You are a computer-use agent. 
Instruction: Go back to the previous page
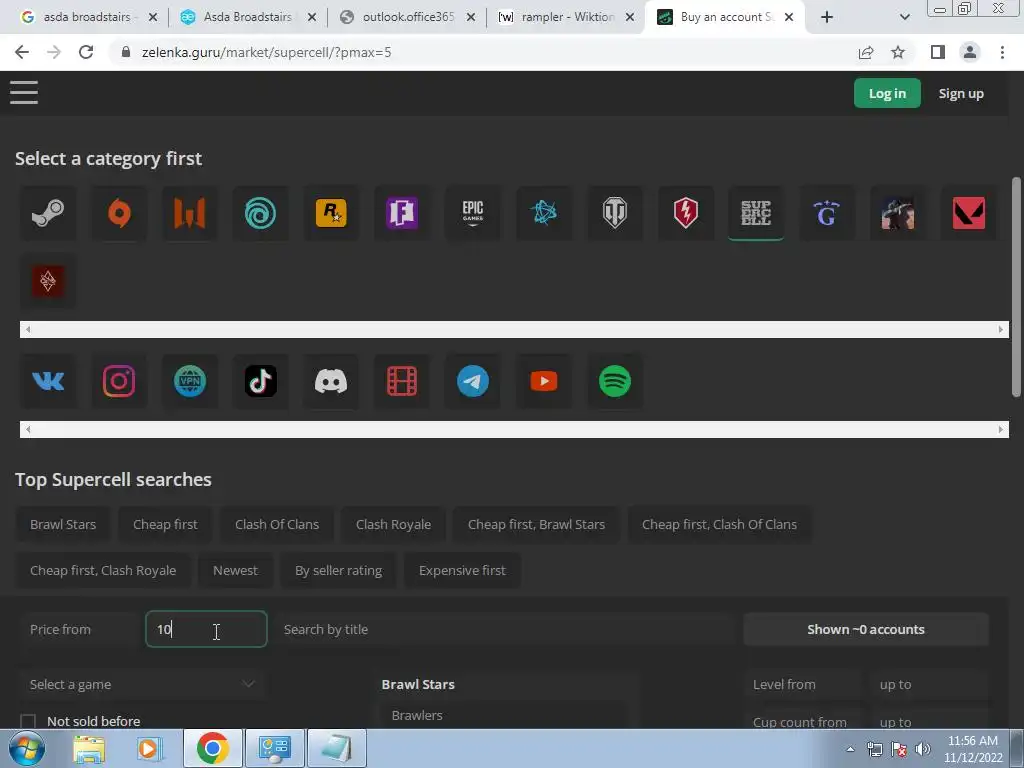click(22, 52)
